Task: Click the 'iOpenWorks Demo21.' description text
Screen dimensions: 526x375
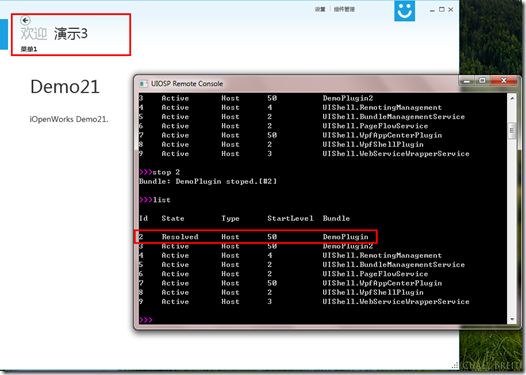Action: 69,119
